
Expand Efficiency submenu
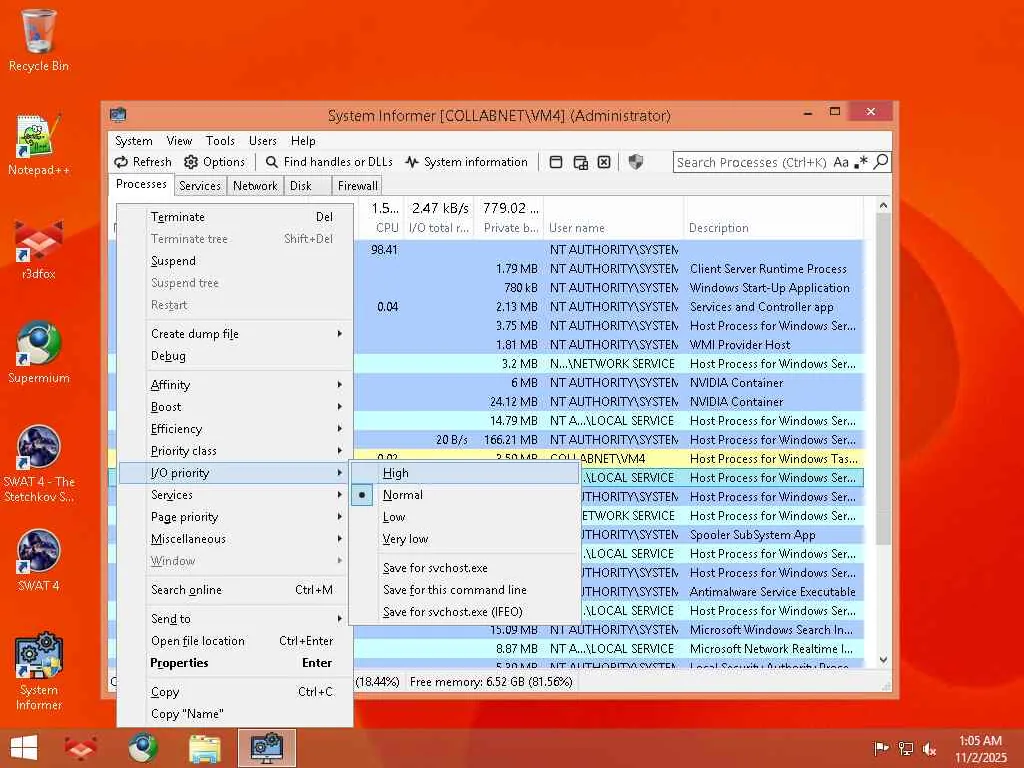point(236,428)
